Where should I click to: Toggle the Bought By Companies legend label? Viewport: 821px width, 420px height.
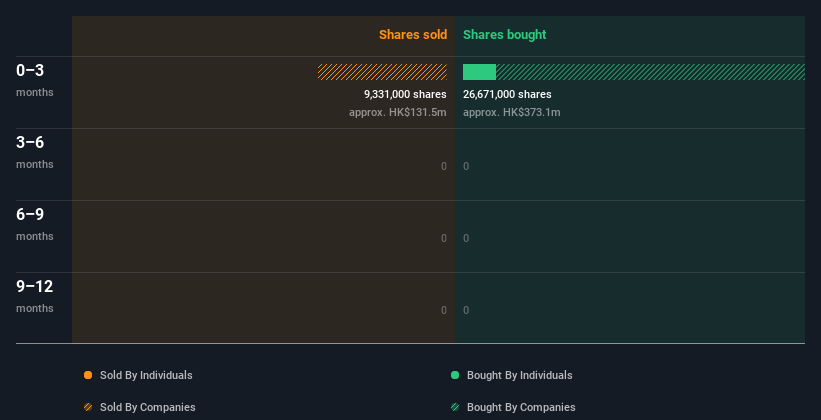[521, 407]
